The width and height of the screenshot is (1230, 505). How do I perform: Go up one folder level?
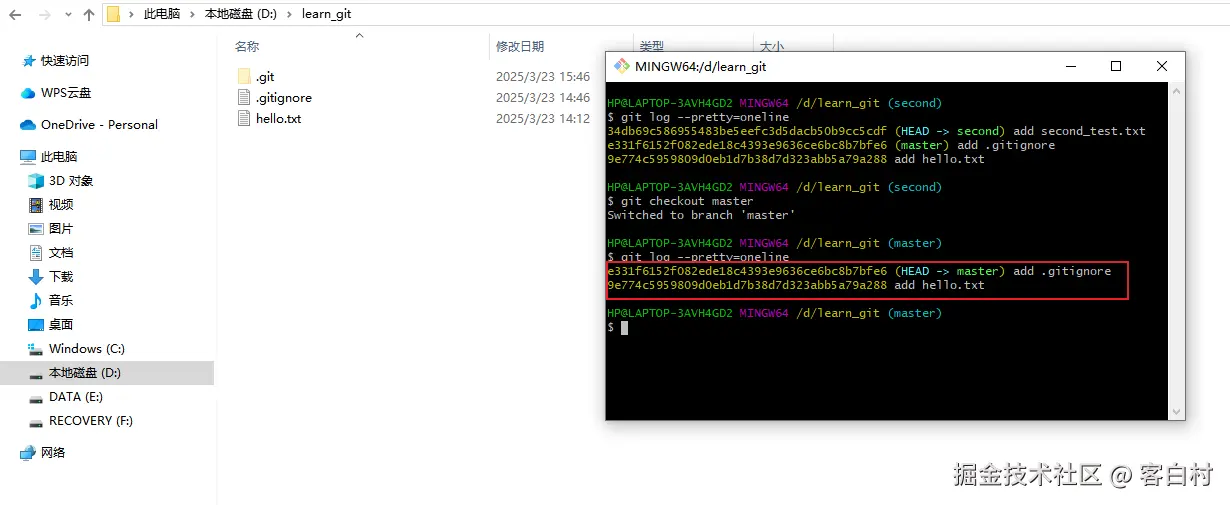coord(89,15)
